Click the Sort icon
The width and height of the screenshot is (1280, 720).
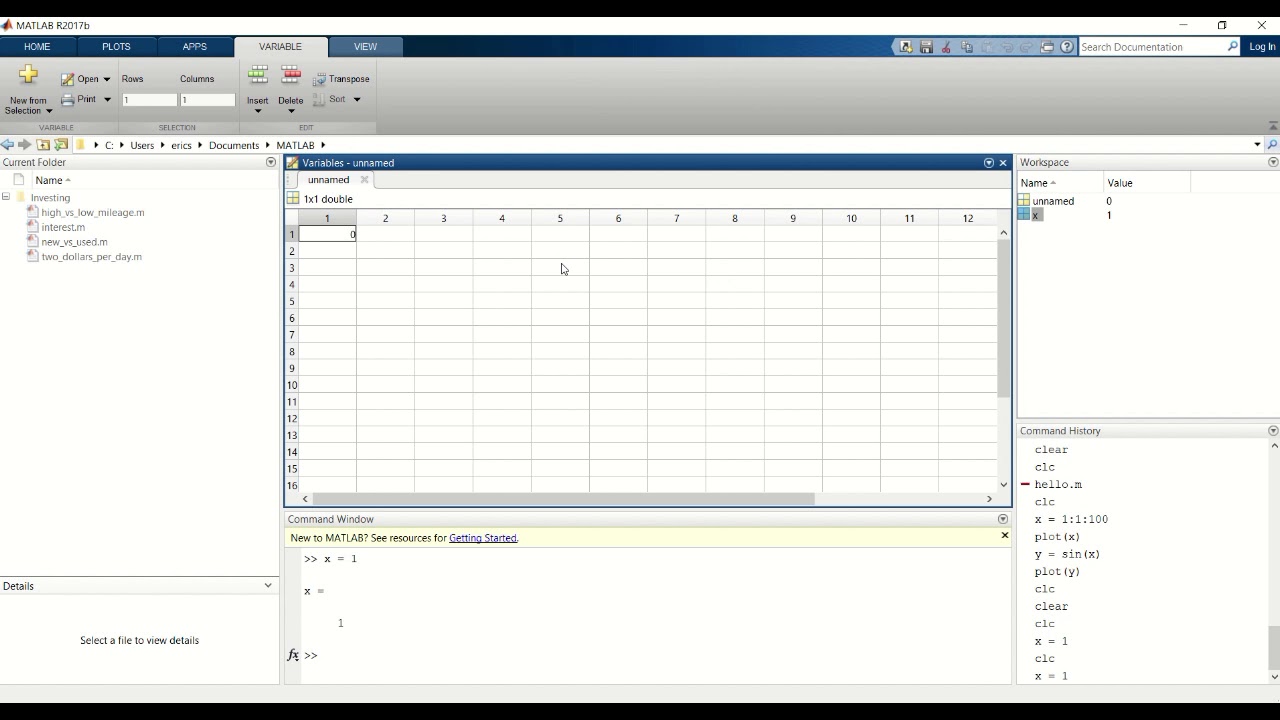point(319,99)
